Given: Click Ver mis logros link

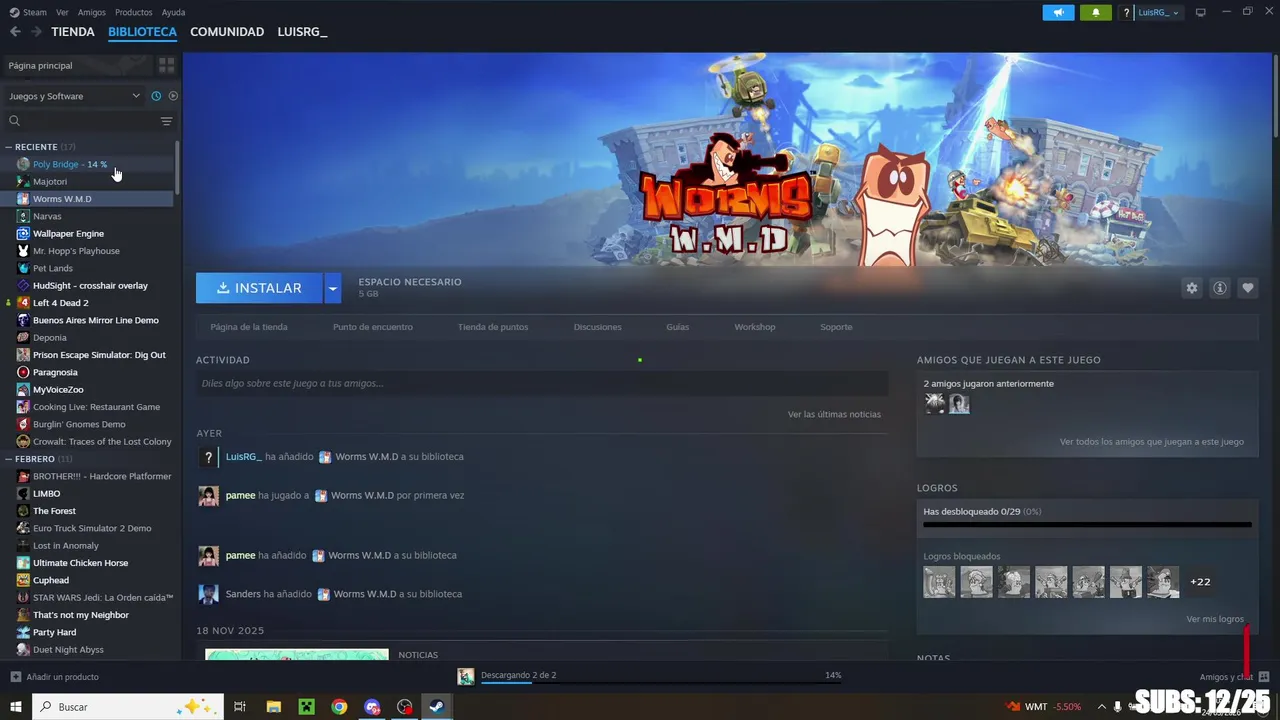Looking at the screenshot, I should point(1215,619).
